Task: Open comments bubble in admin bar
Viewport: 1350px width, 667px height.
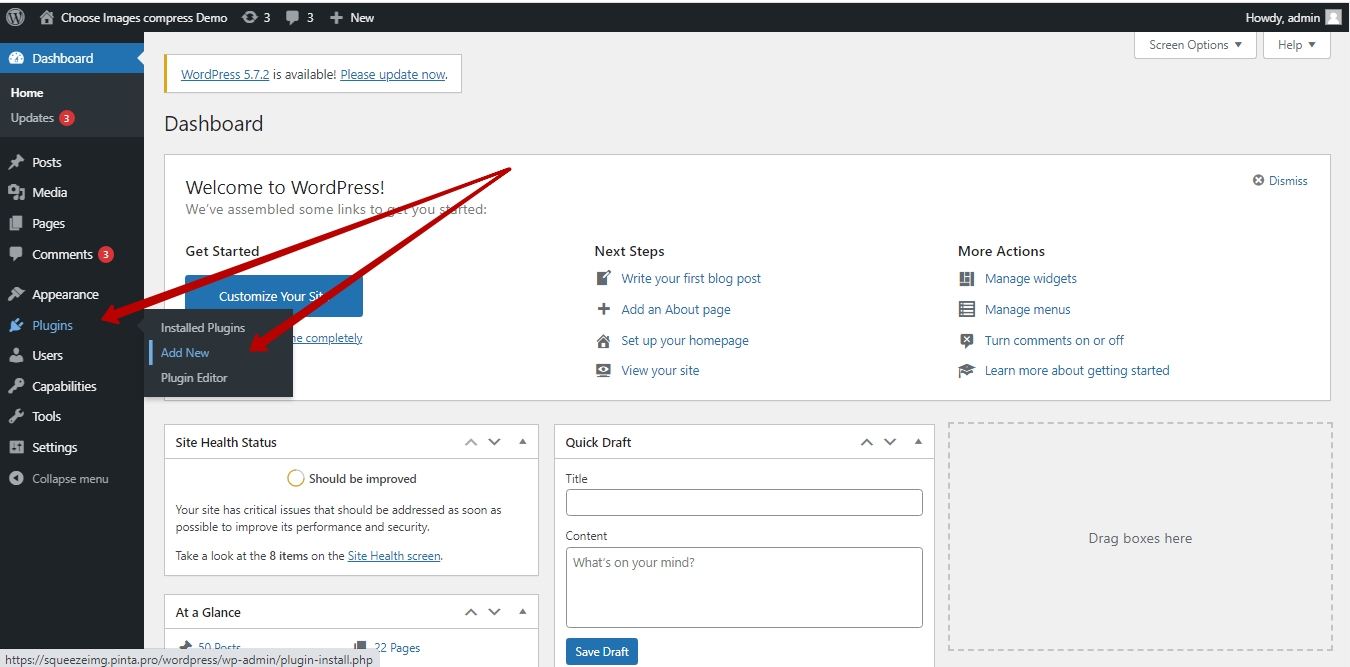Action: tap(292, 17)
